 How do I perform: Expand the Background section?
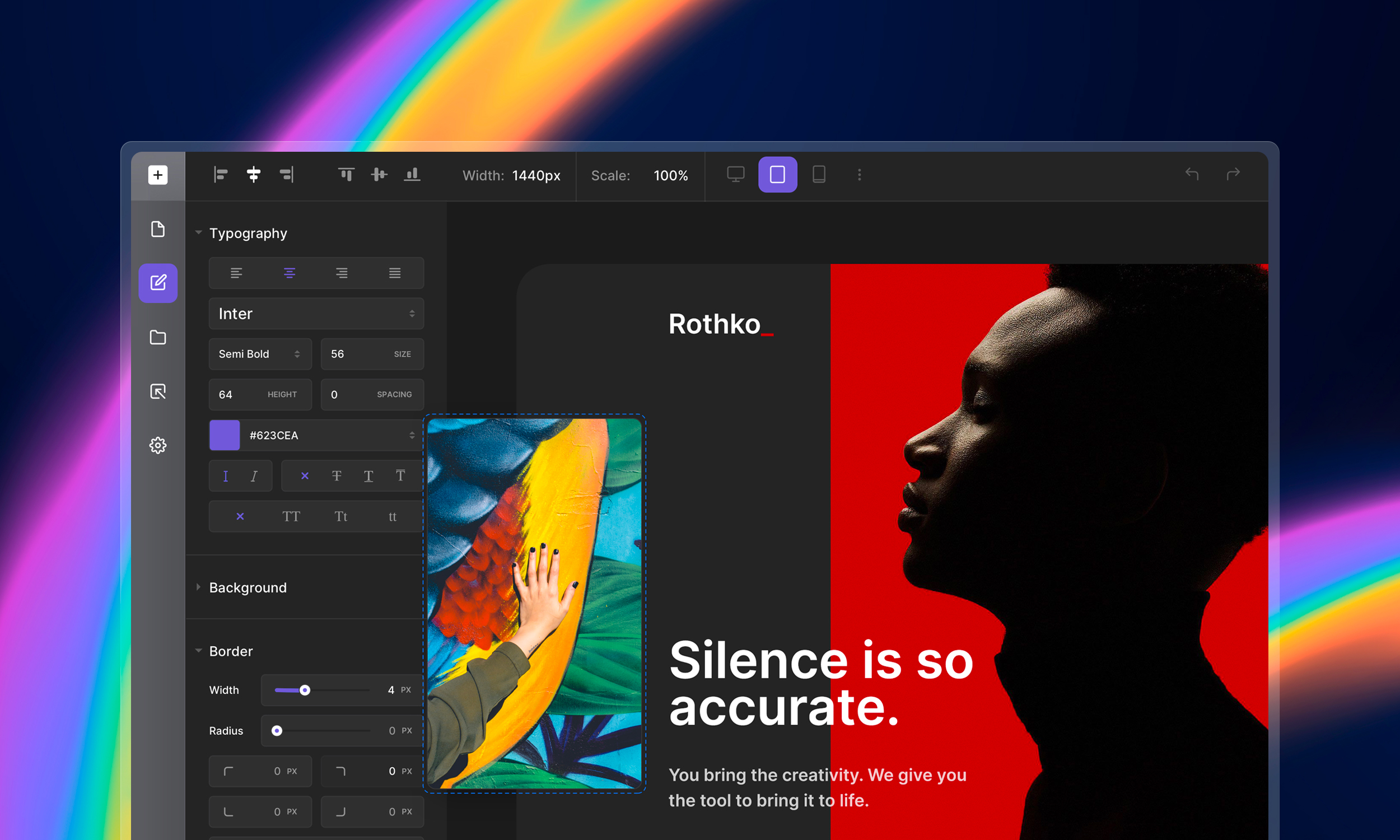(x=248, y=588)
